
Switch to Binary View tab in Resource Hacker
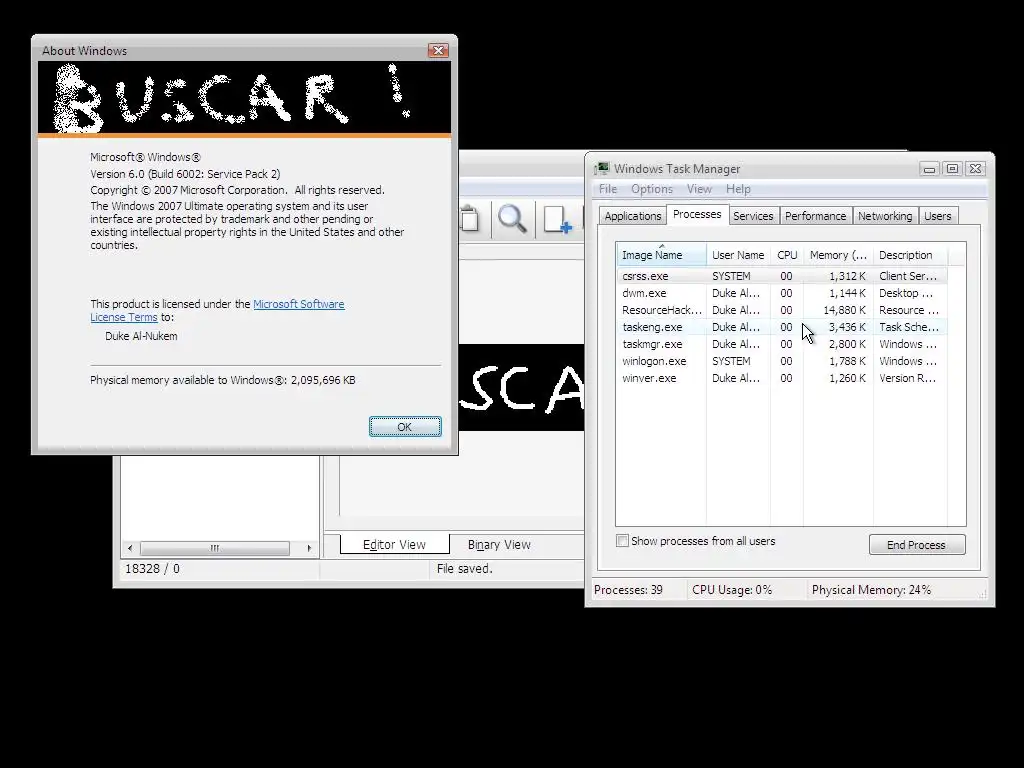(499, 544)
